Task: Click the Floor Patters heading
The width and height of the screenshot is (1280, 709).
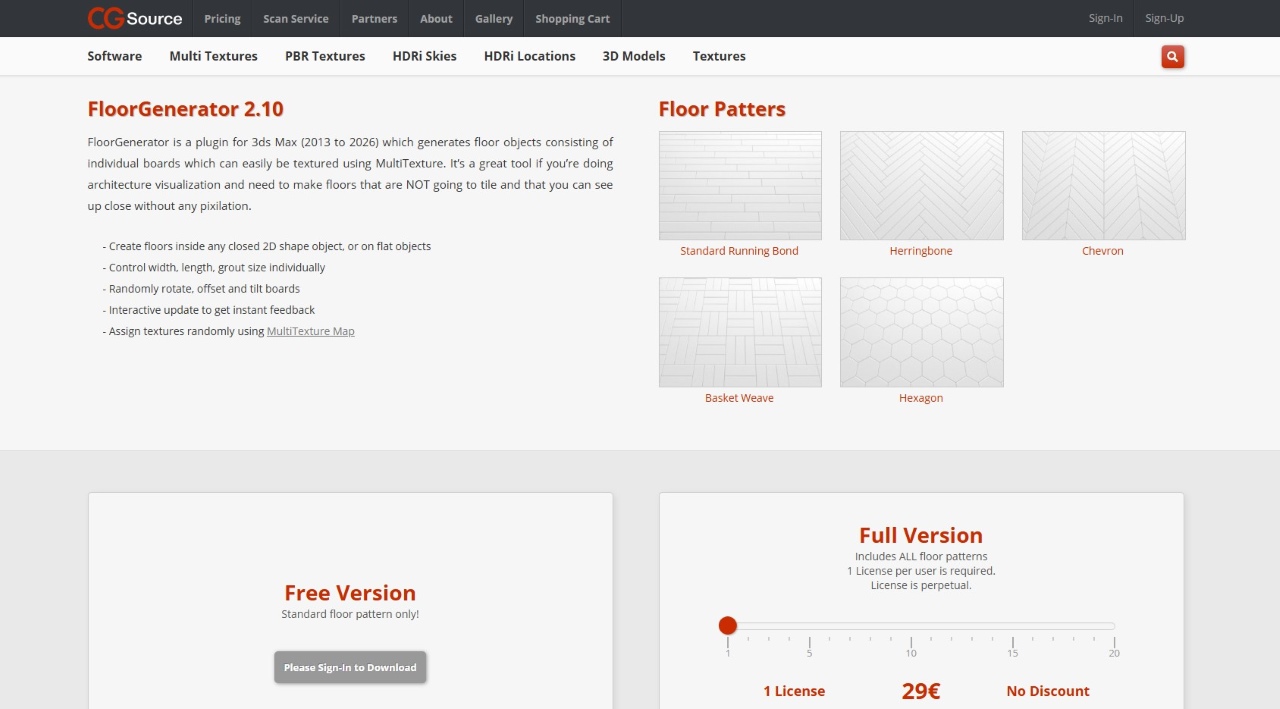Action: pos(722,109)
